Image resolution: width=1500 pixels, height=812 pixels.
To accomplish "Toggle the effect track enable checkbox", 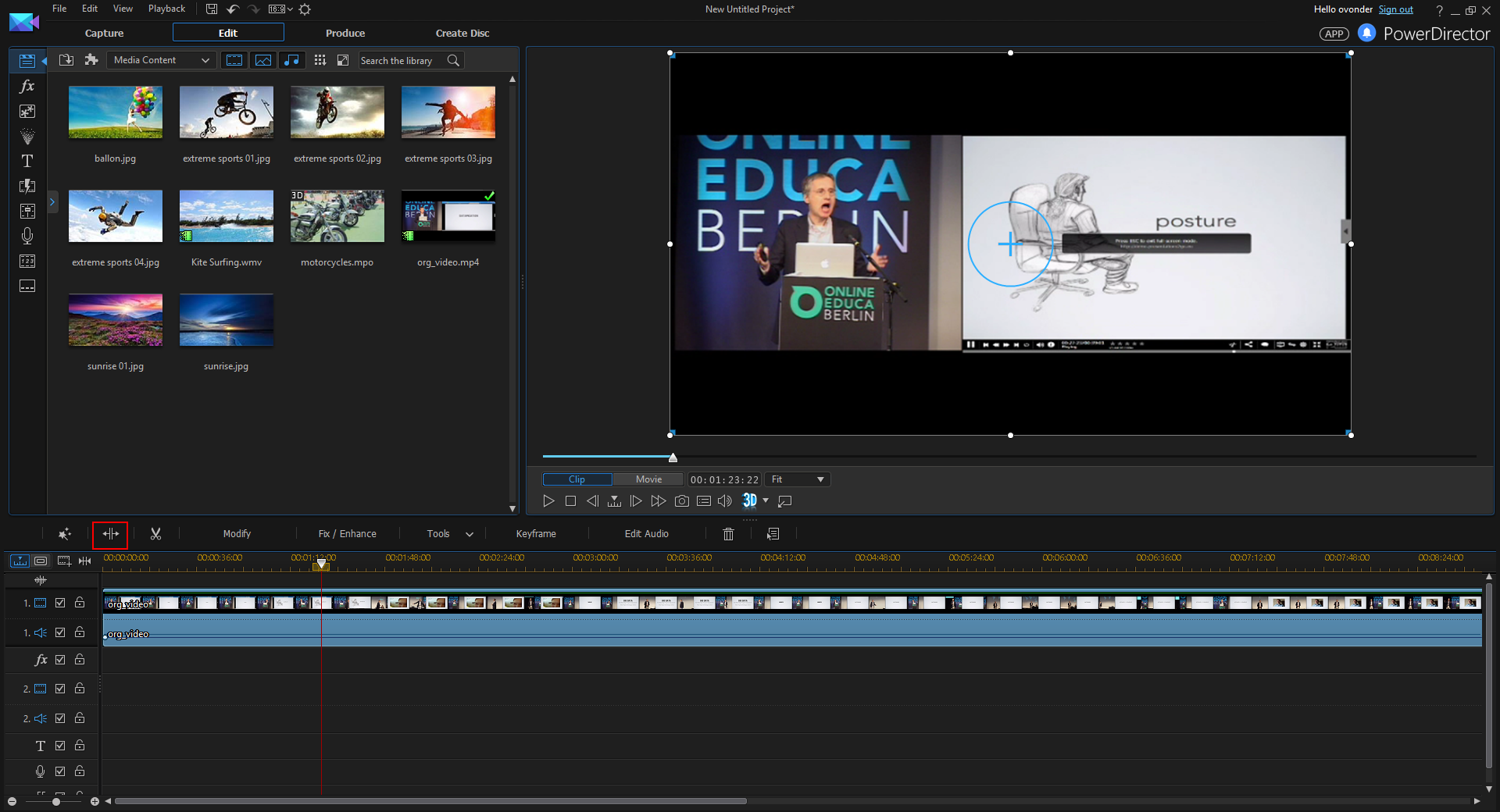I will click(x=60, y=660).
